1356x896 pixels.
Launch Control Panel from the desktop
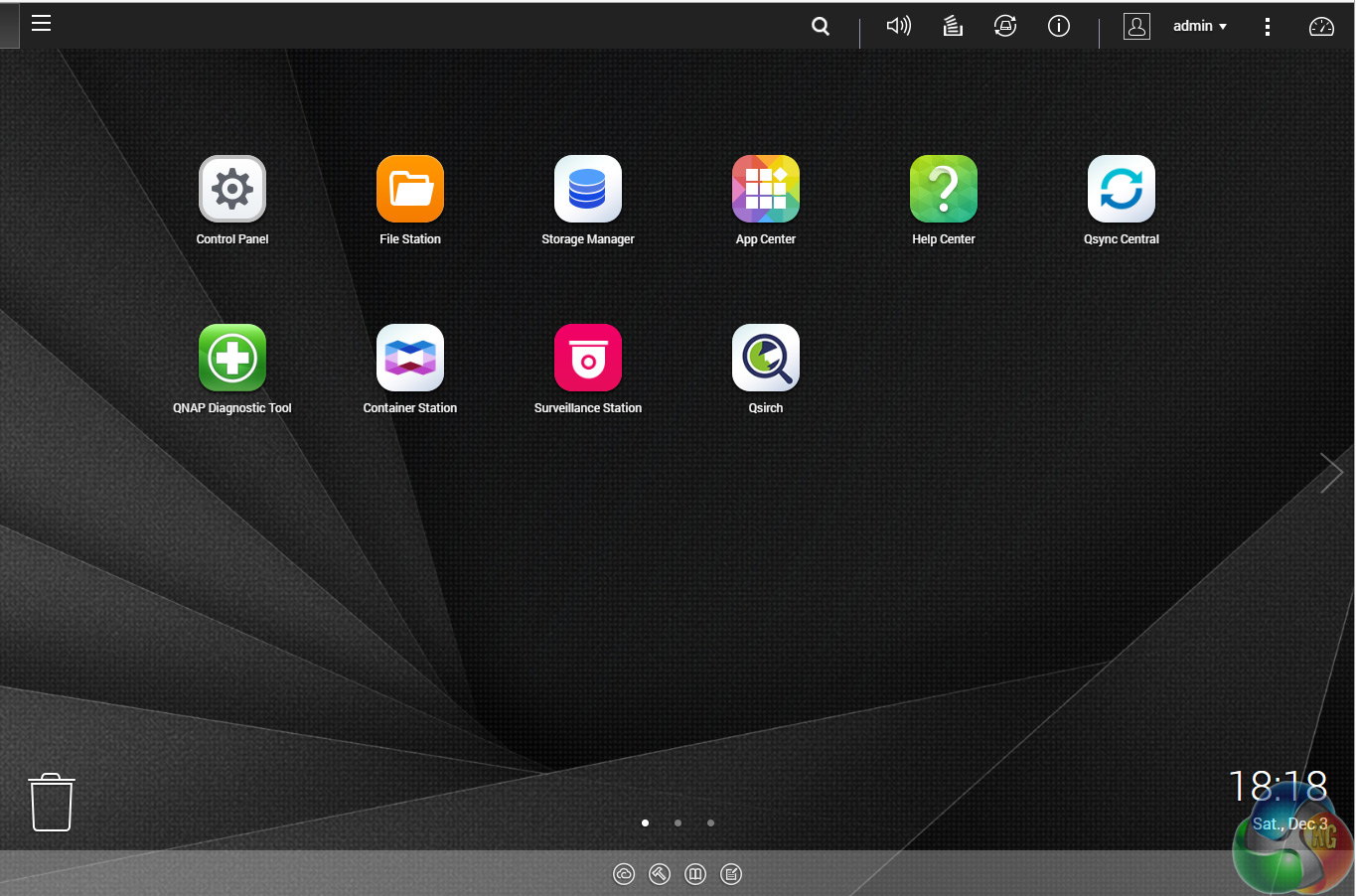pos(232,189)
